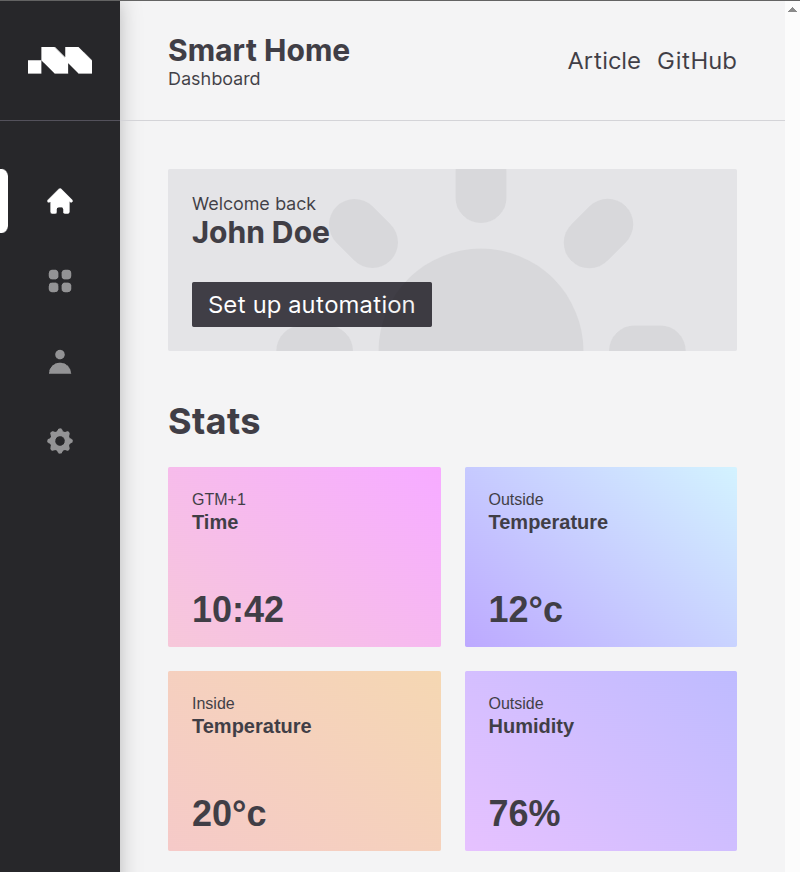Screen dimensions: 800x872
Task: Open the Outside Temperature card
Action: (x=600, y=557)
